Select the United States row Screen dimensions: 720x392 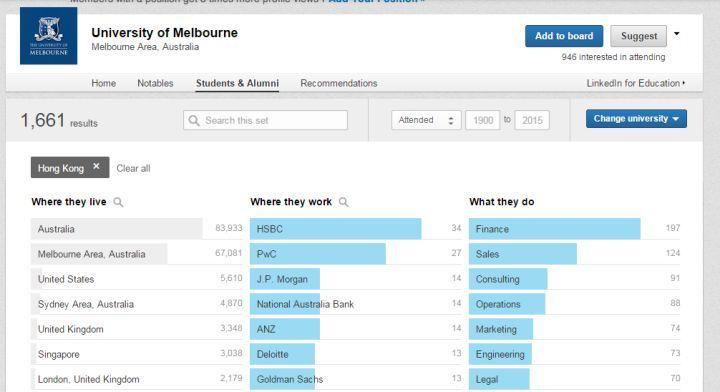point(136,279)
